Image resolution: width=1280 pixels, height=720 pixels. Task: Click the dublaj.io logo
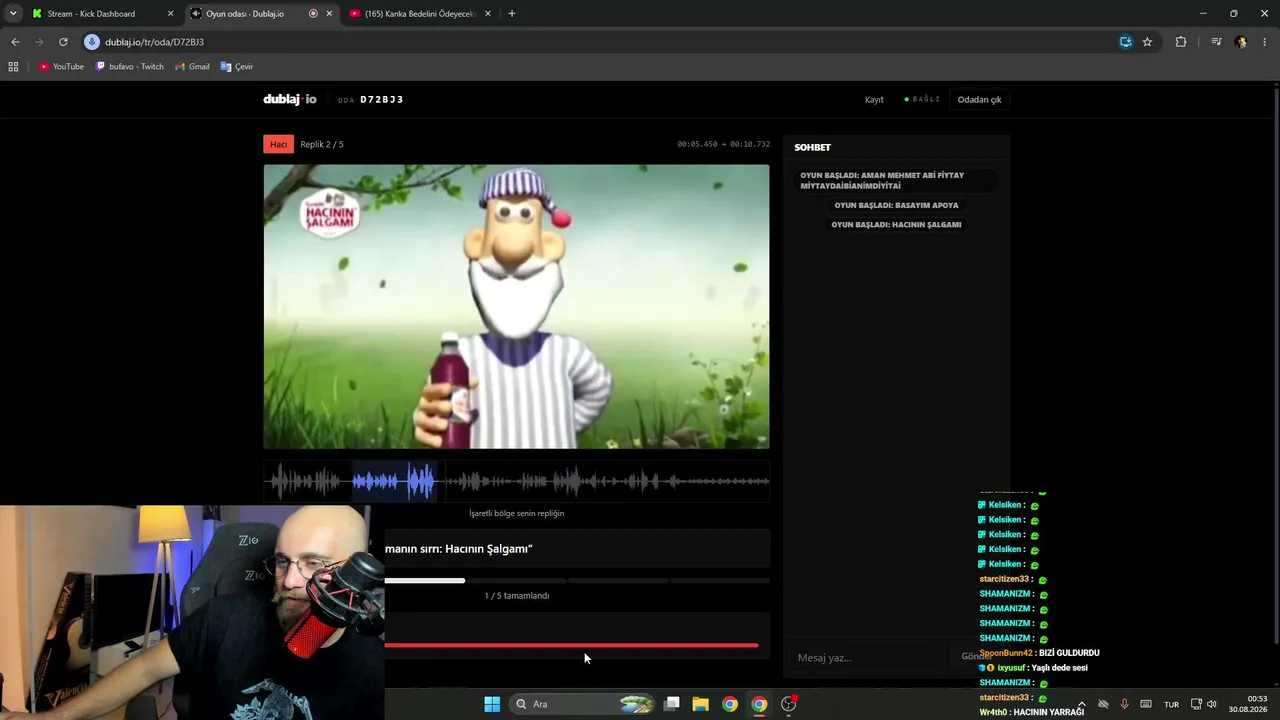(290, 99)
